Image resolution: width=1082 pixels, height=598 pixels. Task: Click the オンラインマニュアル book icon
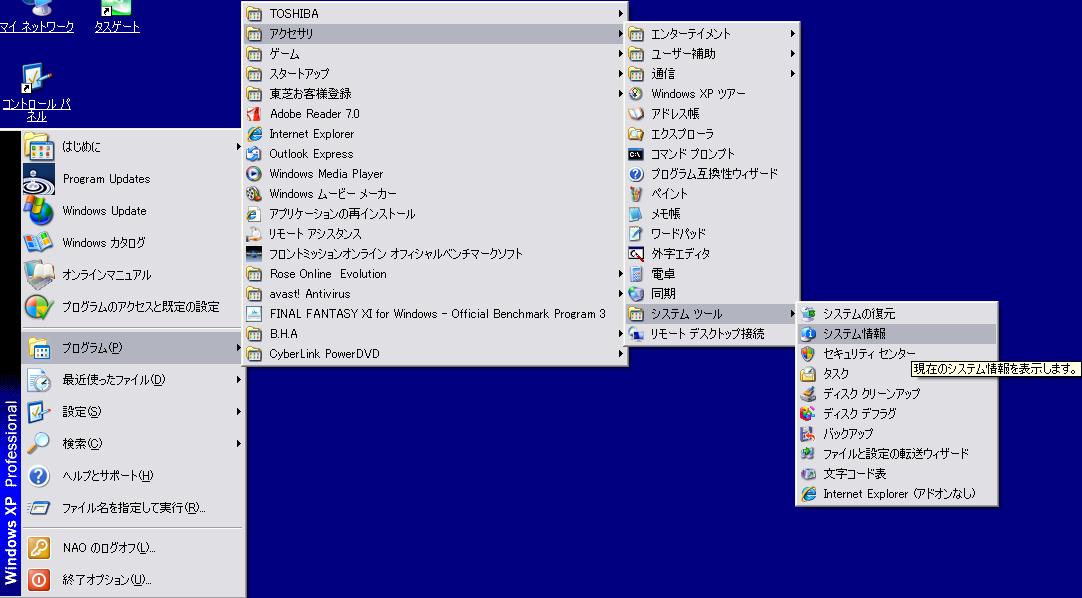pyautogui.click(x=39, y=275)
